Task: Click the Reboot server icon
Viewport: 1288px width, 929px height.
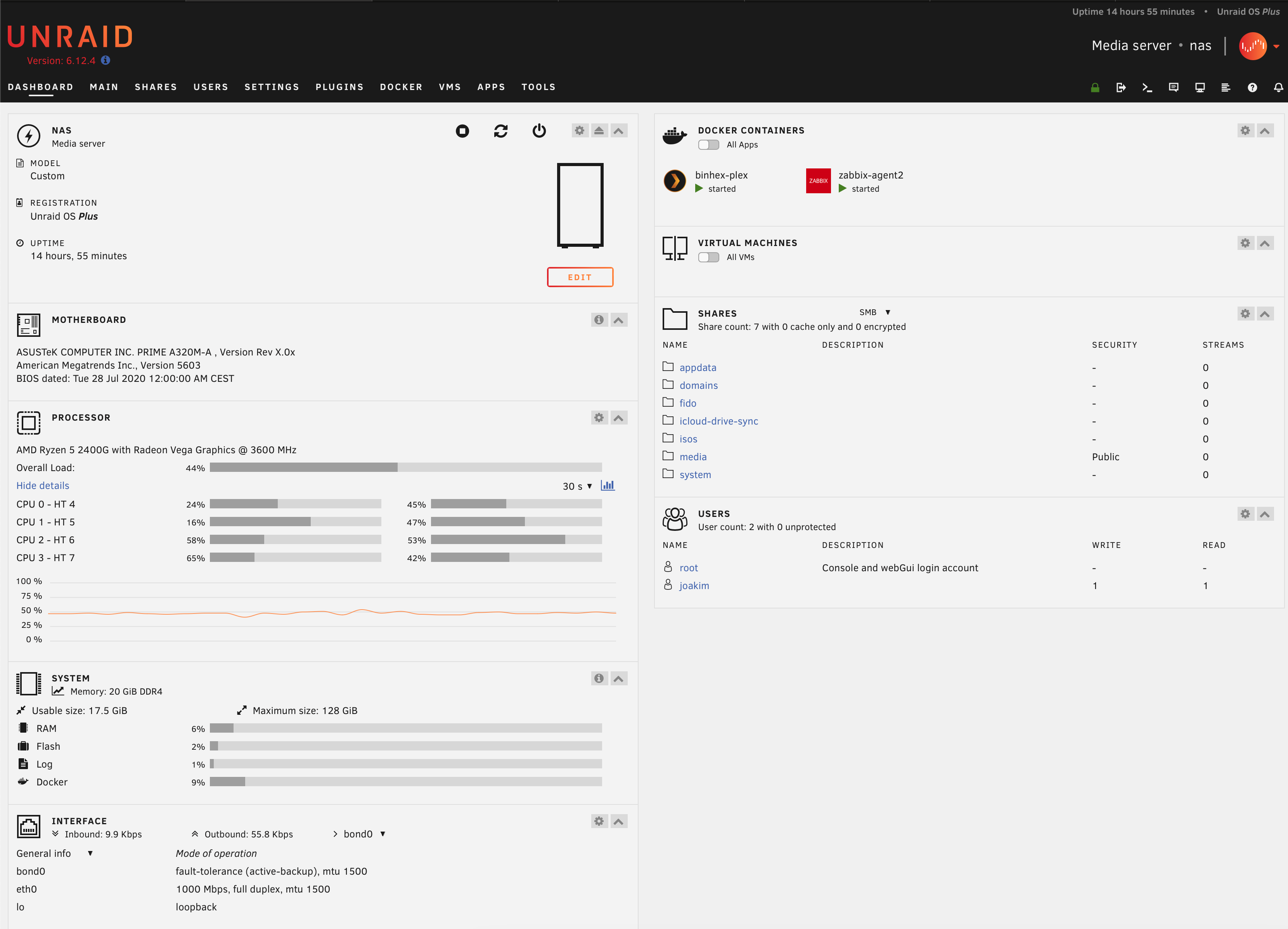Action: 500,131
